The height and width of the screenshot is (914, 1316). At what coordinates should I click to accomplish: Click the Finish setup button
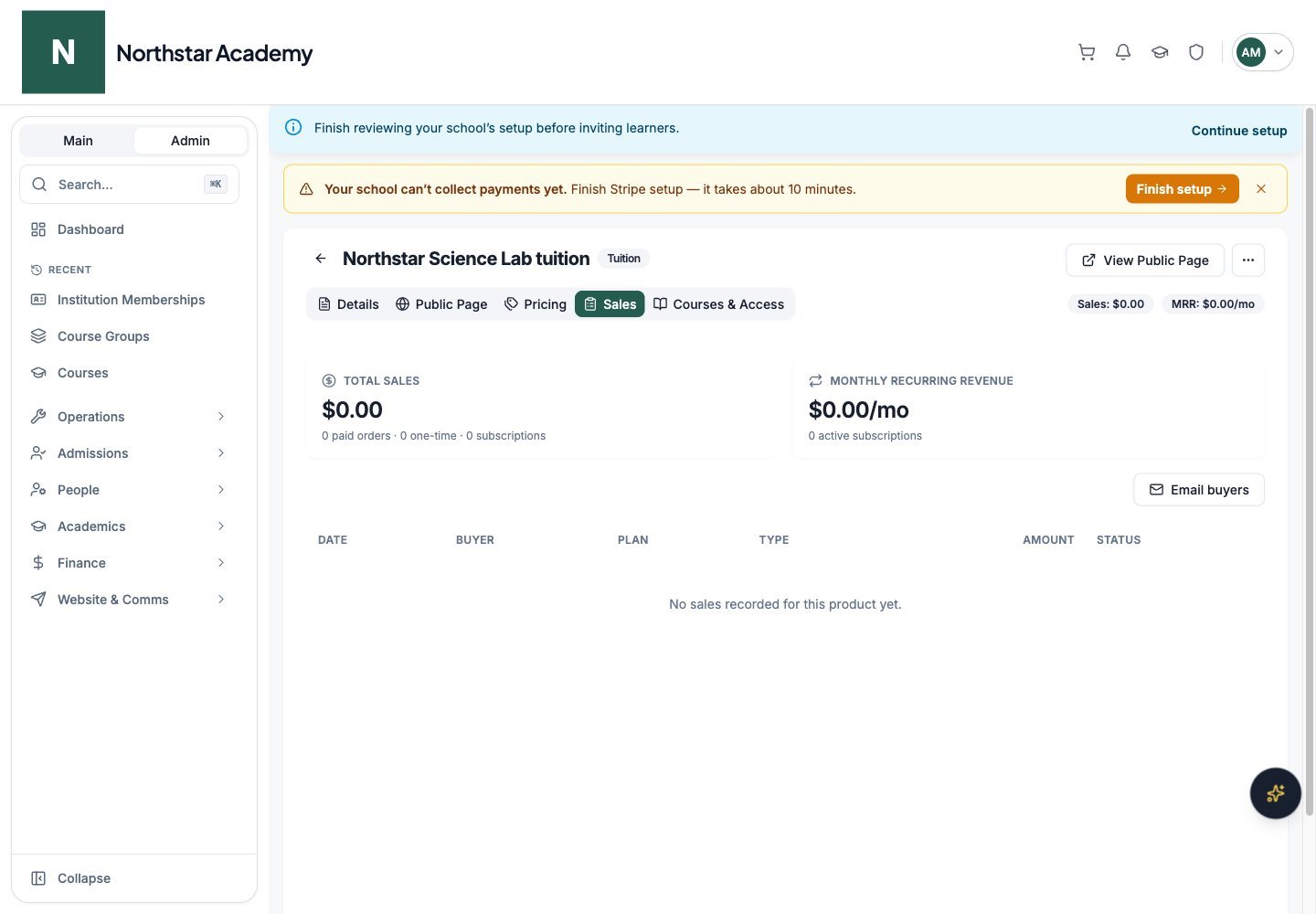pyautogui.click(x=1182, y=189)
